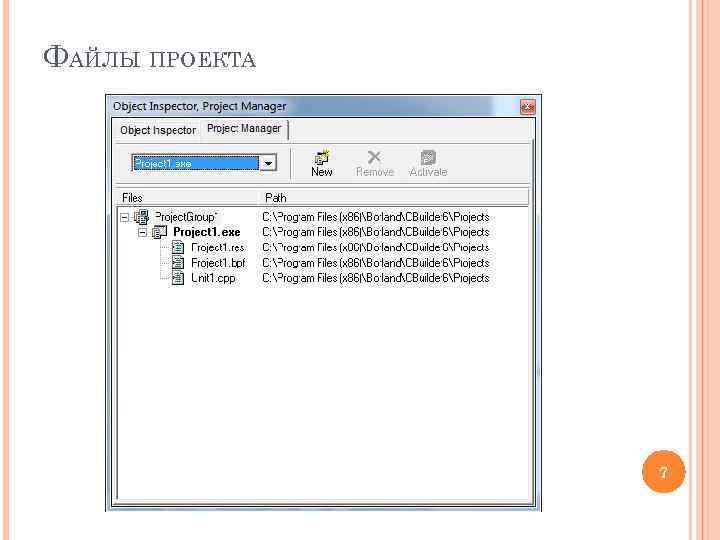Click the Remove button label

[x=375, y=172]
